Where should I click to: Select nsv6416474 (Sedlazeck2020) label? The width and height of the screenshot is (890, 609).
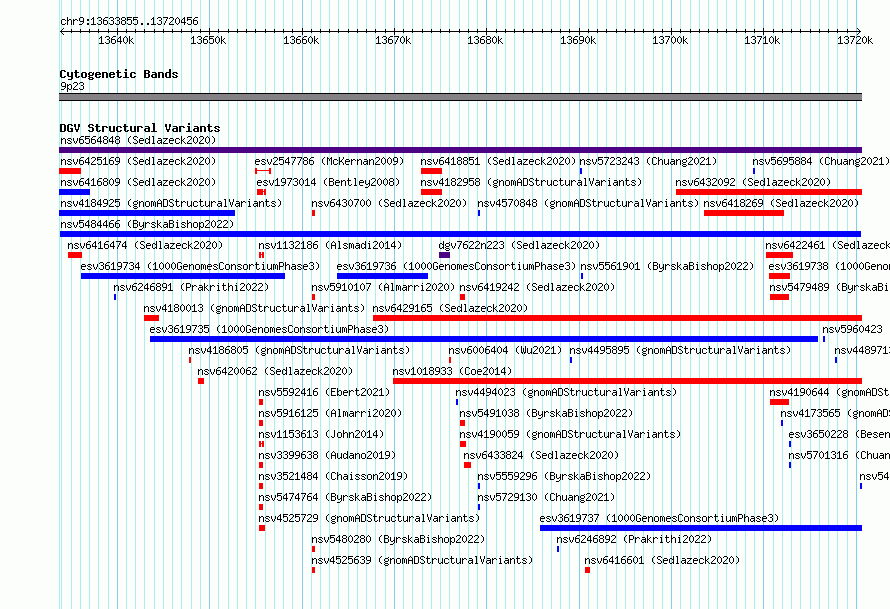pyautogui.click(x=145, y=245)
